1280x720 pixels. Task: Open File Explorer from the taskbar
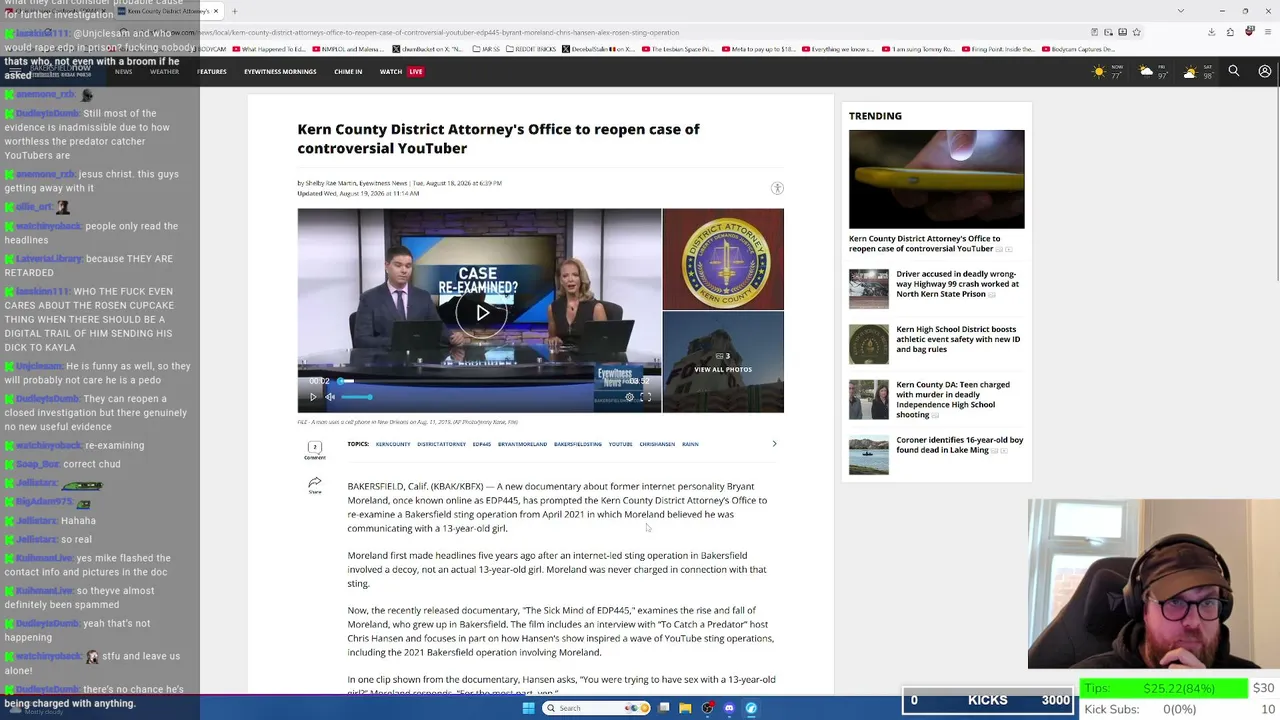[x=685, y=708]
